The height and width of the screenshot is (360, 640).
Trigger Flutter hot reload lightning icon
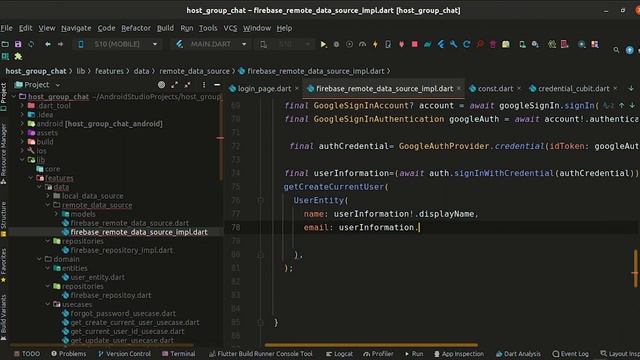(x=375, y=44)
